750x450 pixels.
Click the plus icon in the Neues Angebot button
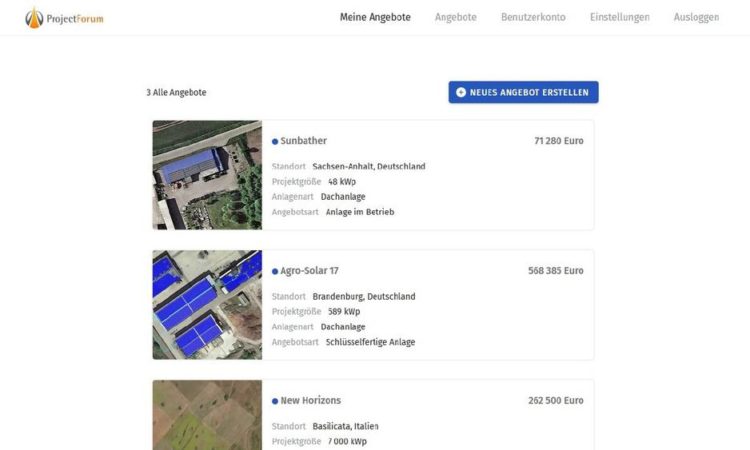[x=461, y=92]
